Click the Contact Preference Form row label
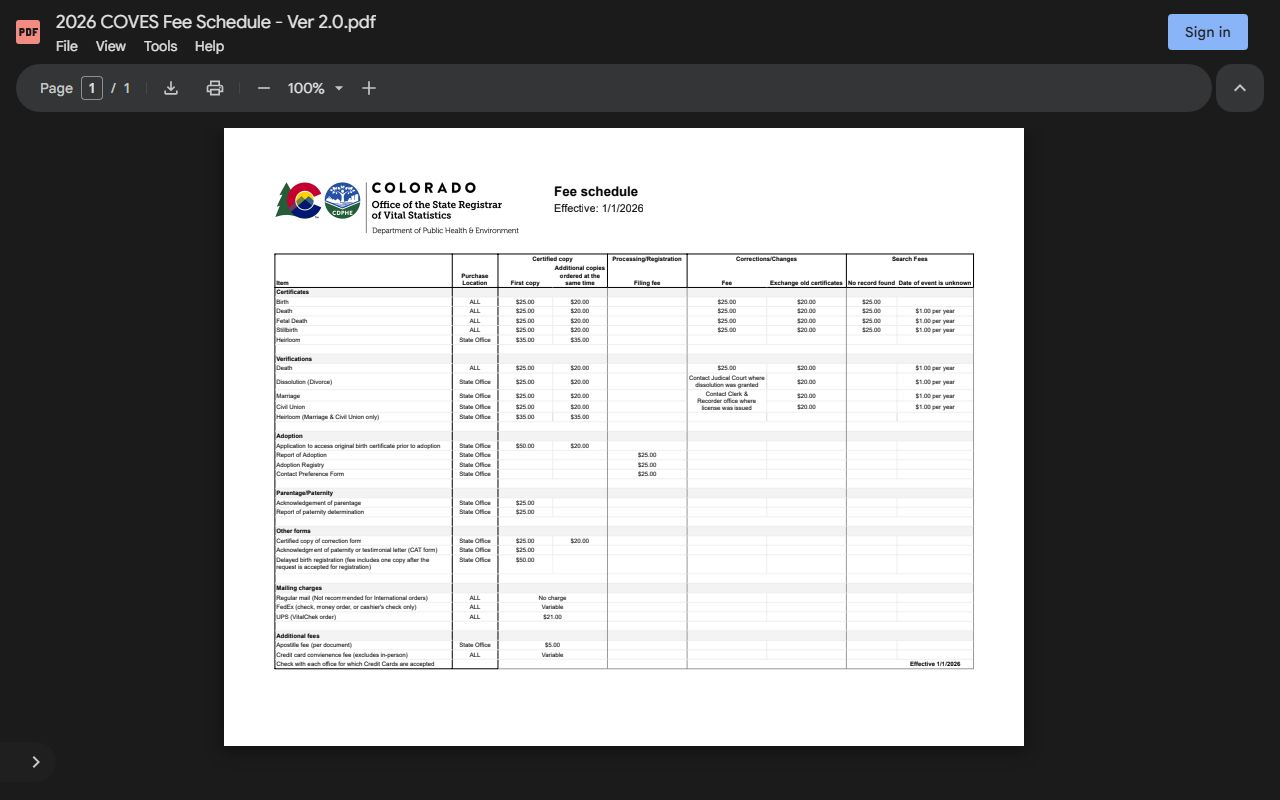Image resolution: width=1280 pixels, height=800 pixels. [x=310, y=474]
